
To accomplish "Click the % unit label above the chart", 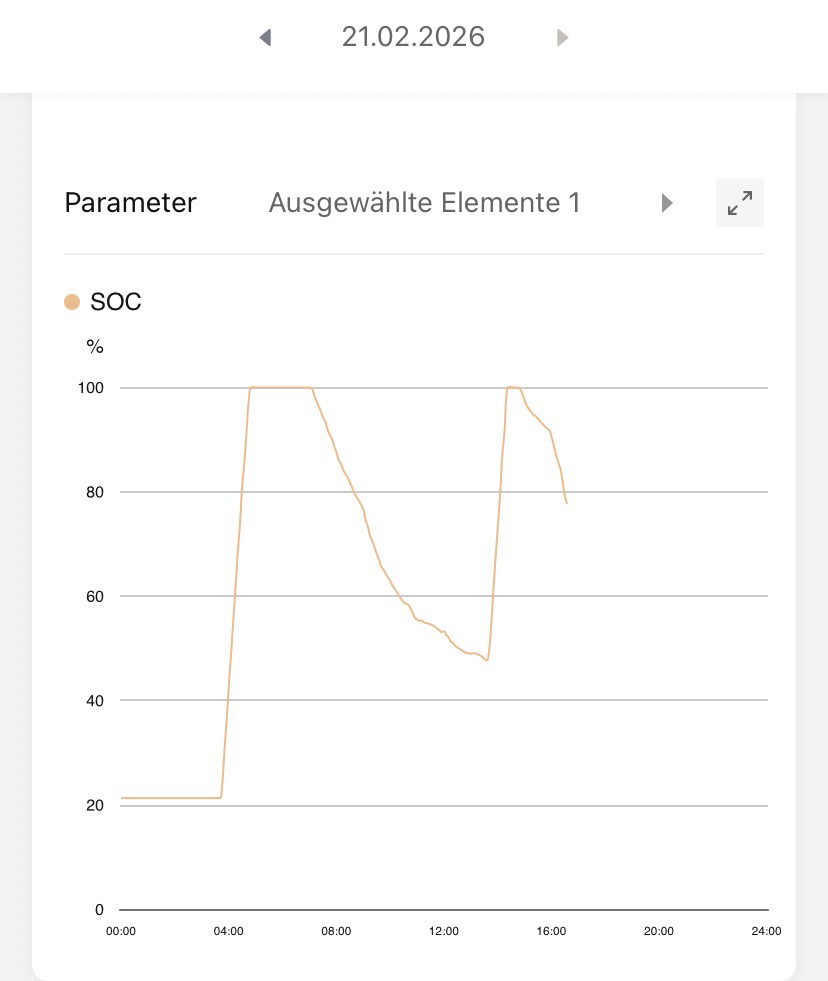I will pos(95,347).
